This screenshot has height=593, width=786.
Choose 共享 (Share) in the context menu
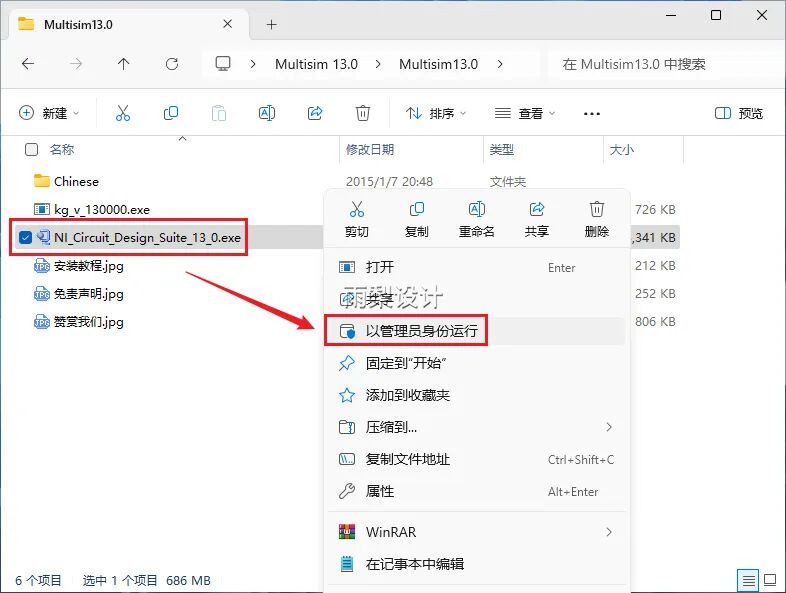[536, 219]
